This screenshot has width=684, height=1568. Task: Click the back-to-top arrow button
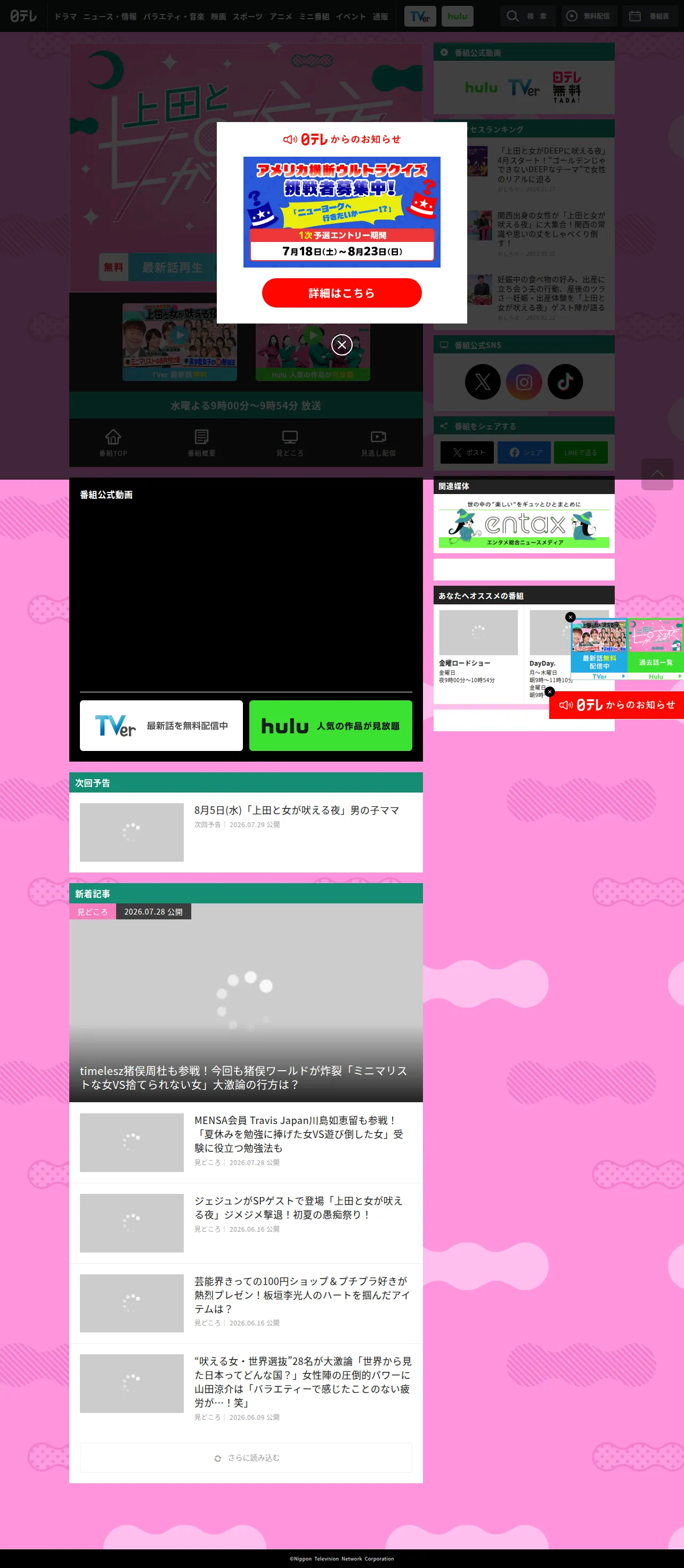(657, 474)
